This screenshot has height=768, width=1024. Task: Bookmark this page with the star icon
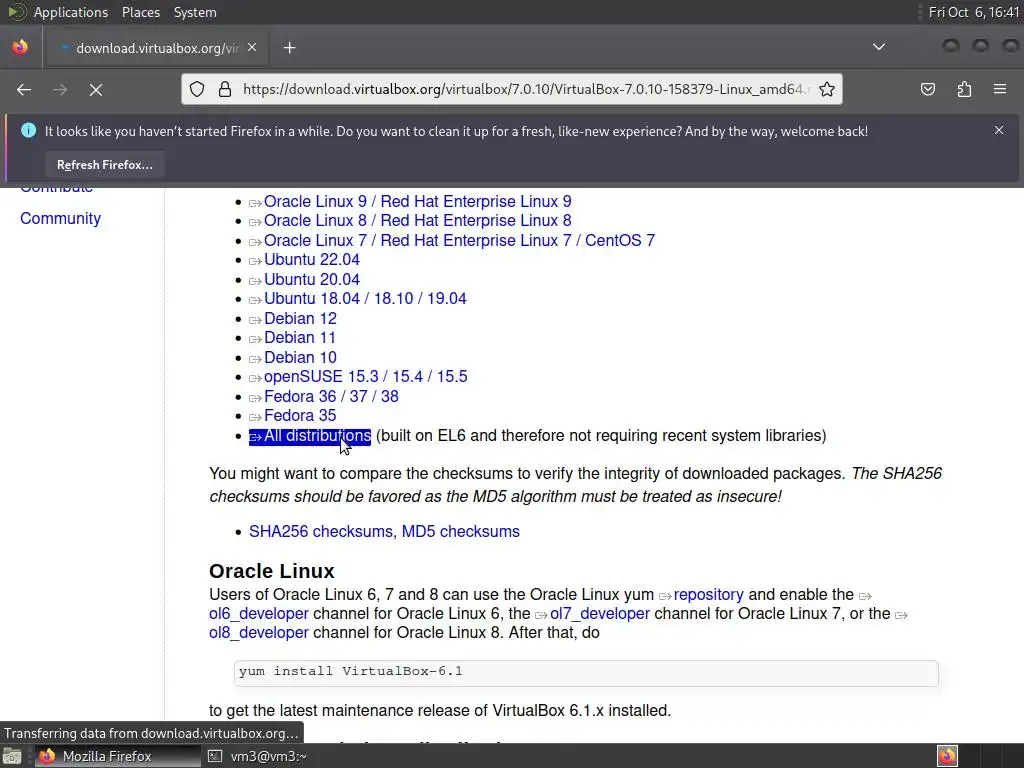(827, 89)
